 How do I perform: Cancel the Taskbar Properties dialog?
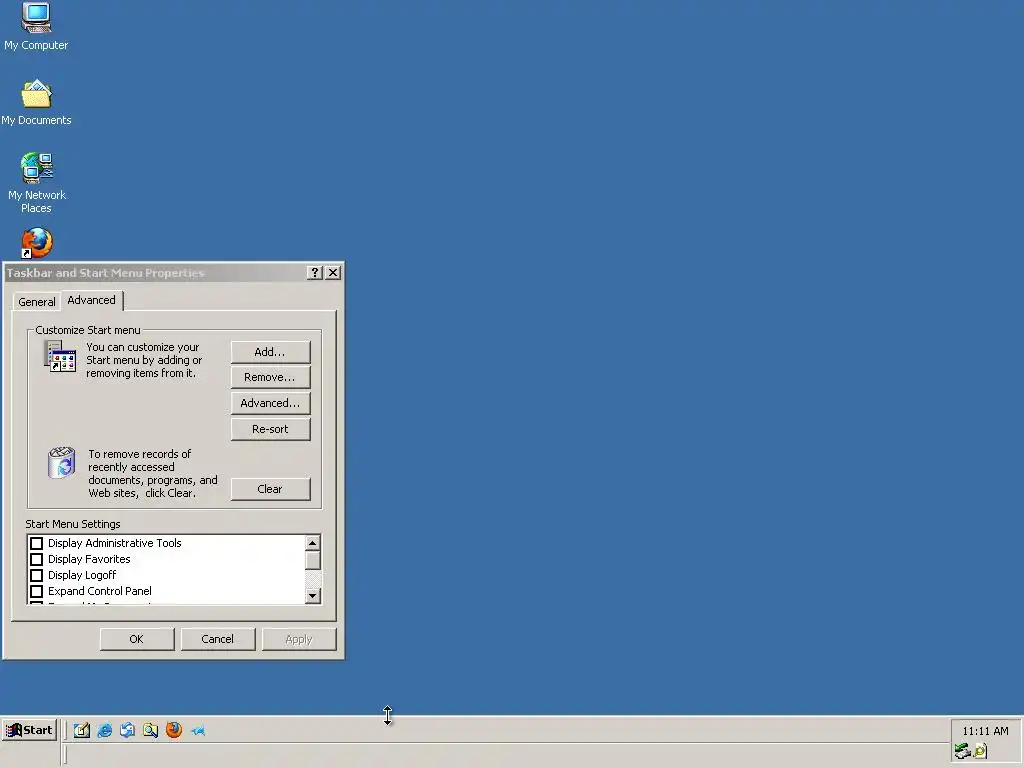point(218,639)
